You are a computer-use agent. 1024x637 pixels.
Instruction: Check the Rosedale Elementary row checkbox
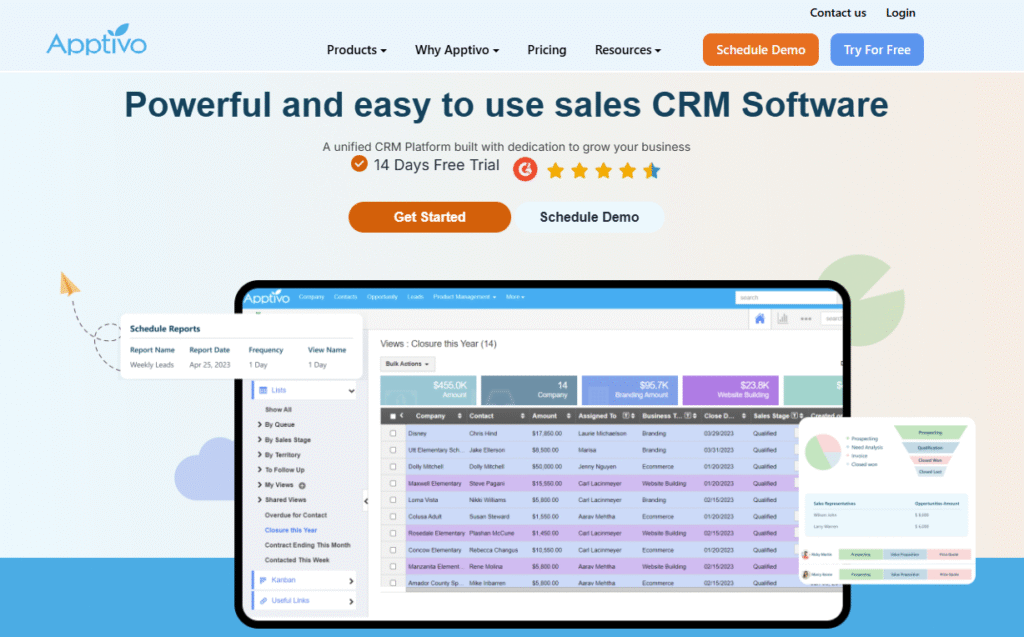coord(392,533)
